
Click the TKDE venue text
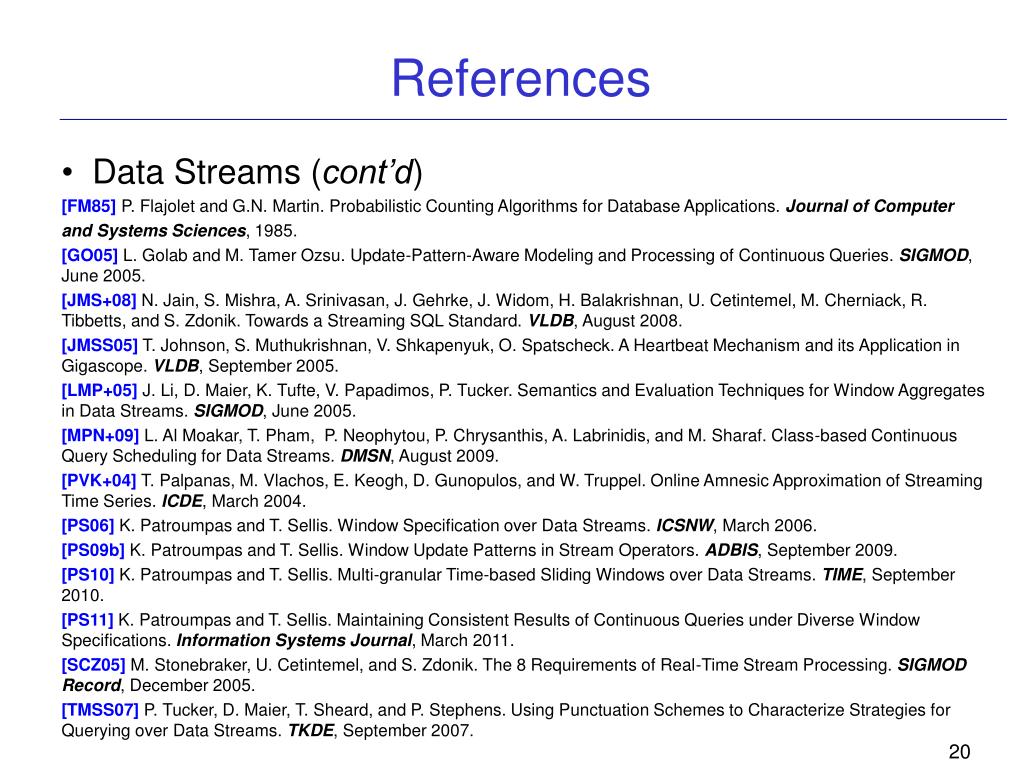click(x=312, y=731)
